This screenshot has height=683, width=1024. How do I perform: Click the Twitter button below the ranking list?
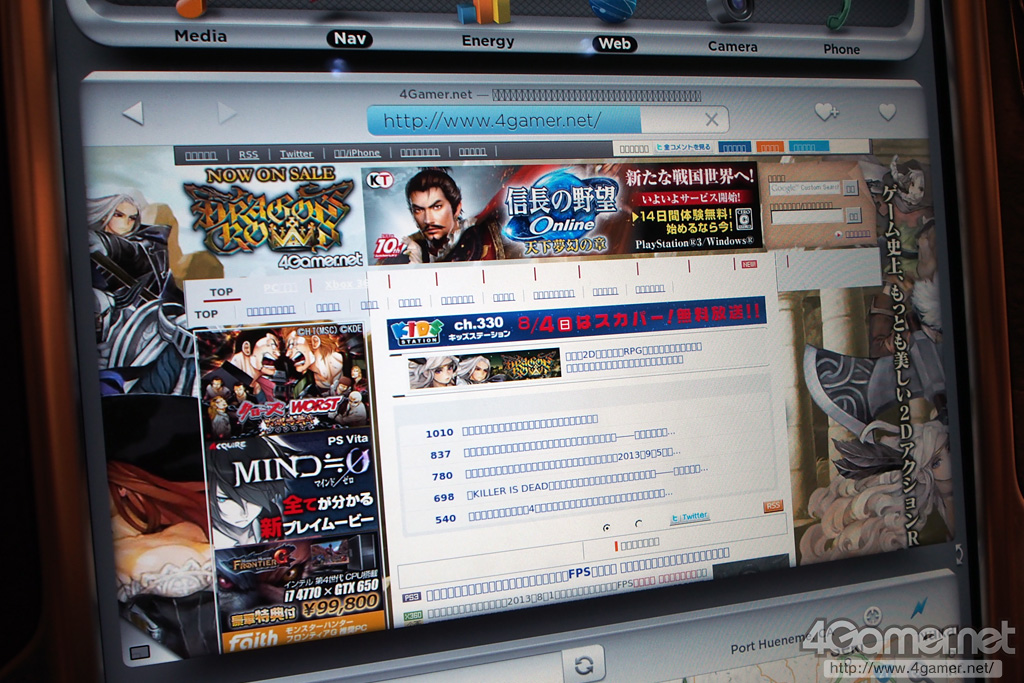point(690,516)
